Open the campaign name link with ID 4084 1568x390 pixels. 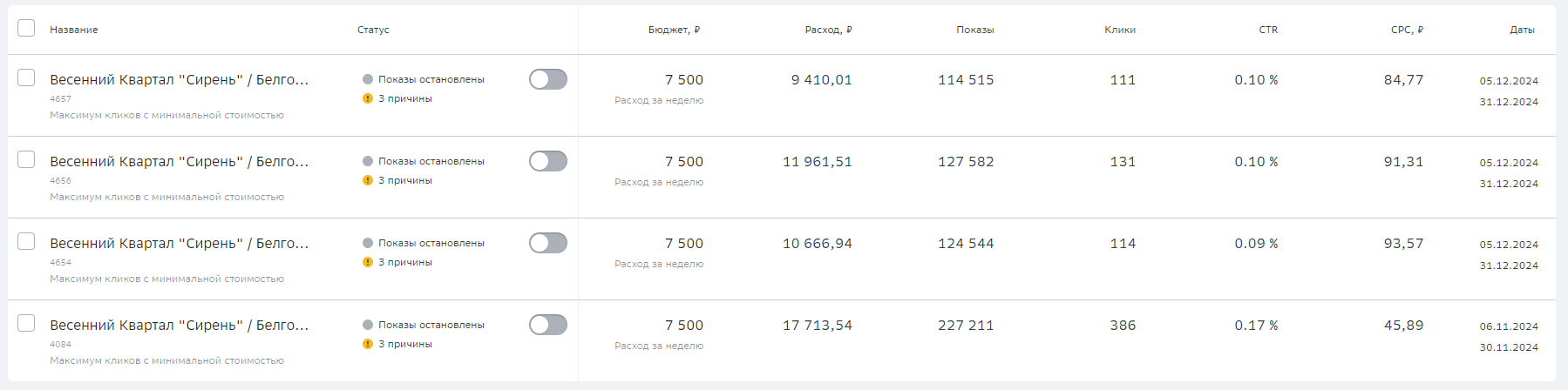[179, 325]
